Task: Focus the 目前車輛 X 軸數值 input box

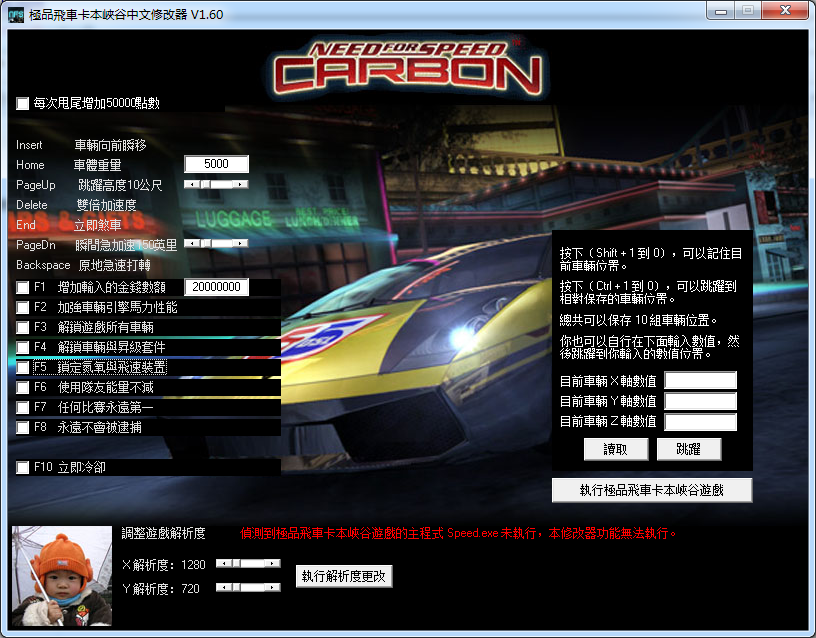Action: click(x=700, y=380)
